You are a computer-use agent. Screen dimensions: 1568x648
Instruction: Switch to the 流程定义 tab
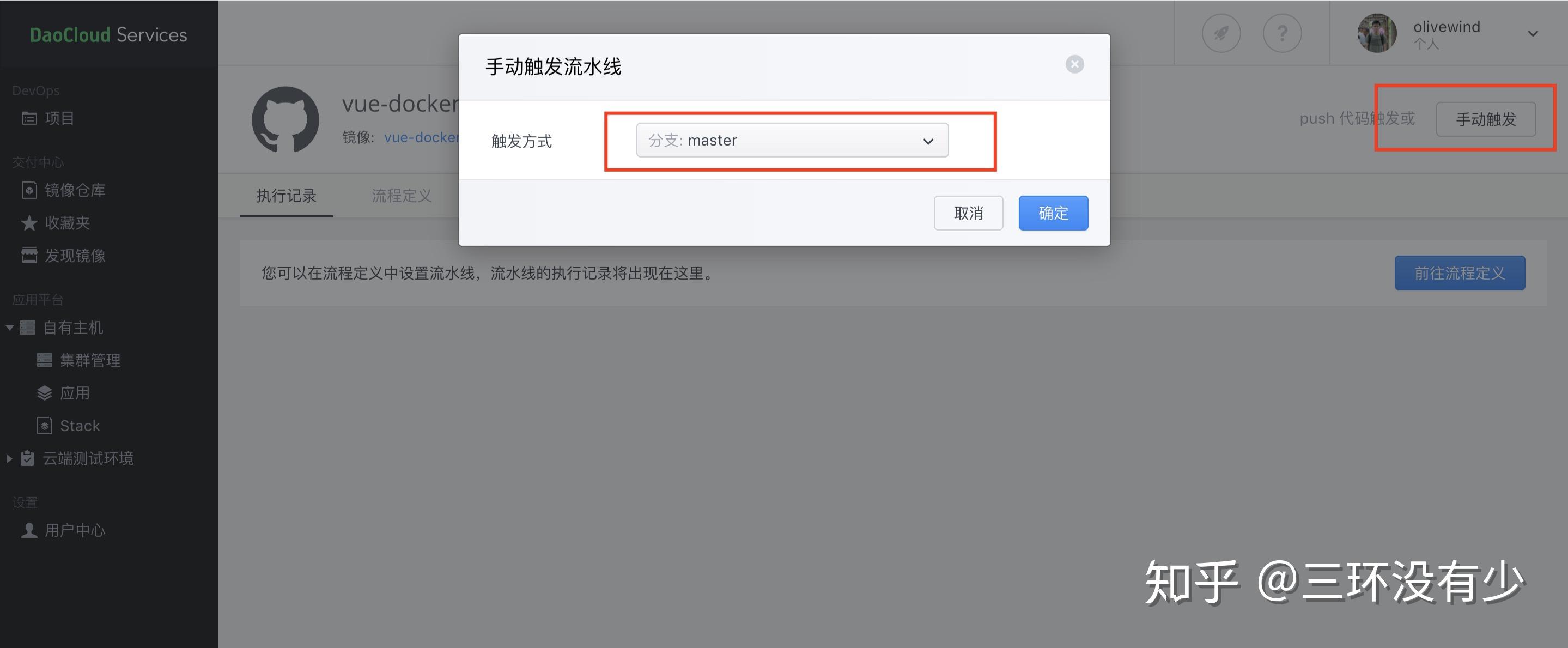402,196
